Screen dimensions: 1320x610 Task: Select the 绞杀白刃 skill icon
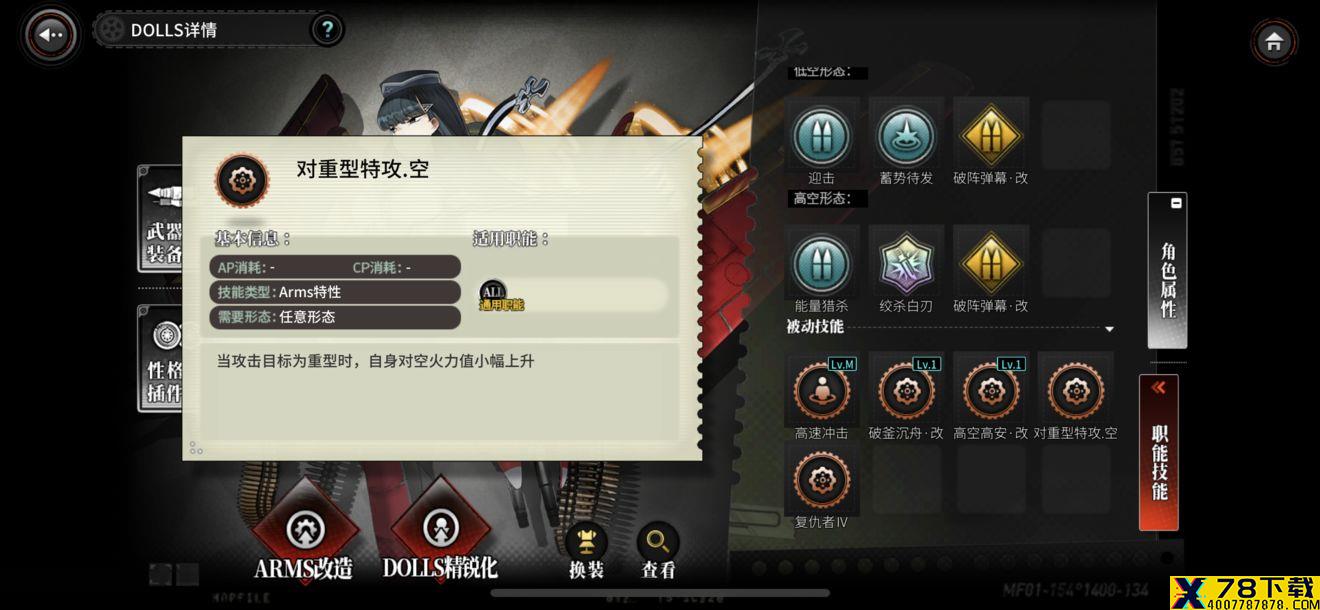pos(906,265)
